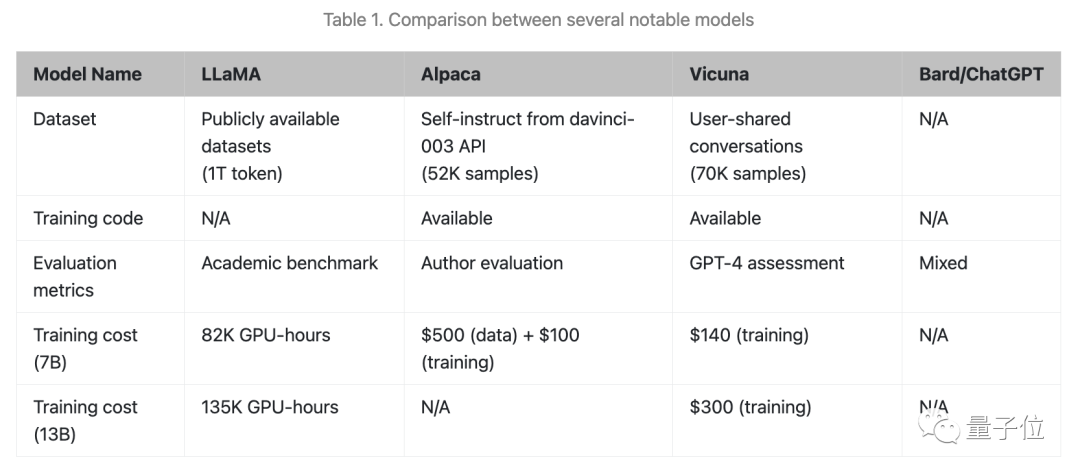
Task: Click the 量子位 watermark text
Action: (1005, 429)
